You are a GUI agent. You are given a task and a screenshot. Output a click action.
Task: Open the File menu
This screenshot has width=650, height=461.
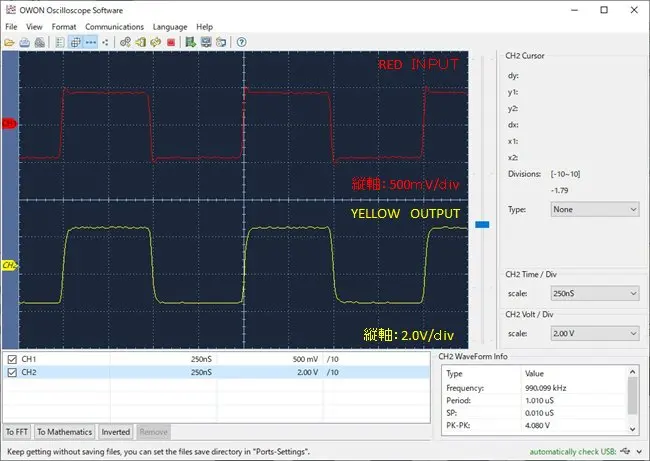click(11, 27)
